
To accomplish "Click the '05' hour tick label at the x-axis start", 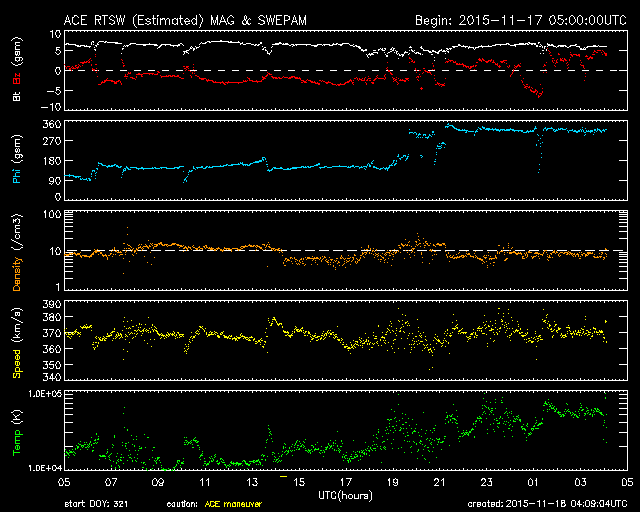I will (x=64, y=482).
